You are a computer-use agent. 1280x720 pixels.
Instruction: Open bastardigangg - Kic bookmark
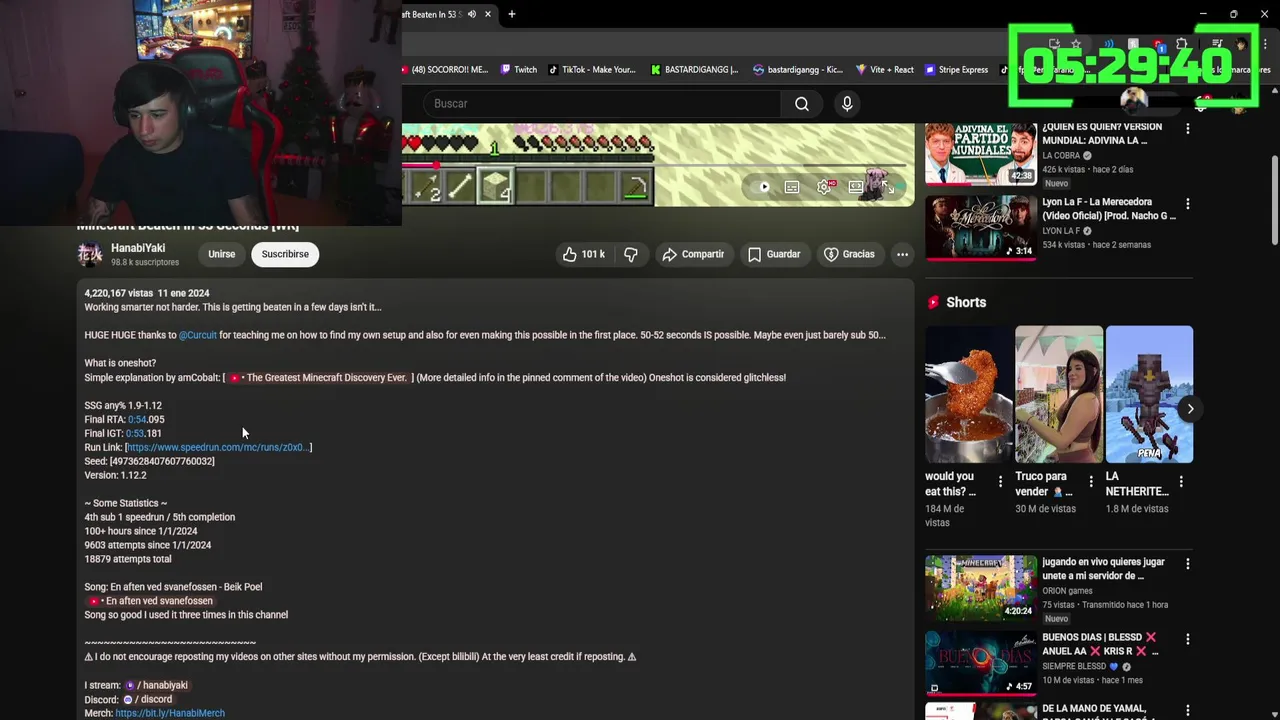(x=798, y=70)
